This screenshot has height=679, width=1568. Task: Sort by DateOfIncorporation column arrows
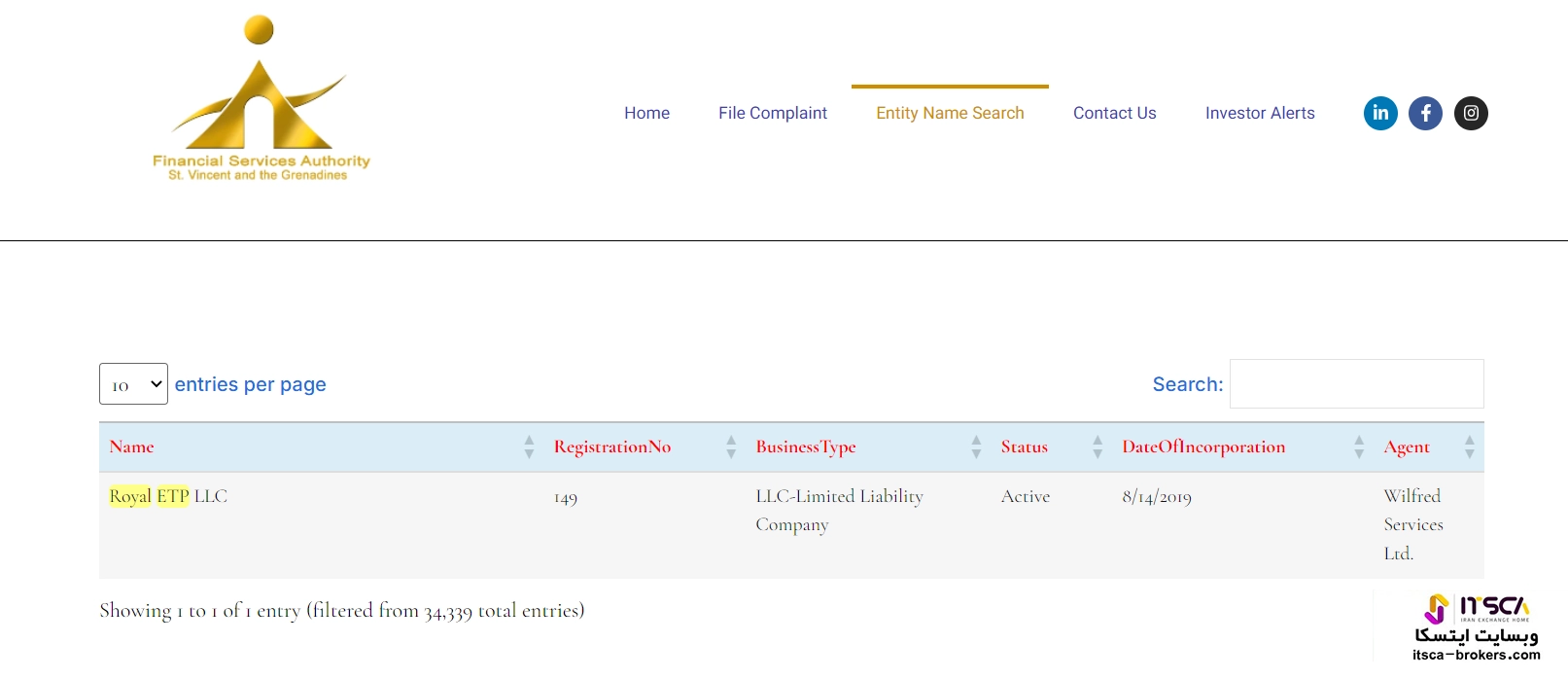click(x=1359, y=447)
